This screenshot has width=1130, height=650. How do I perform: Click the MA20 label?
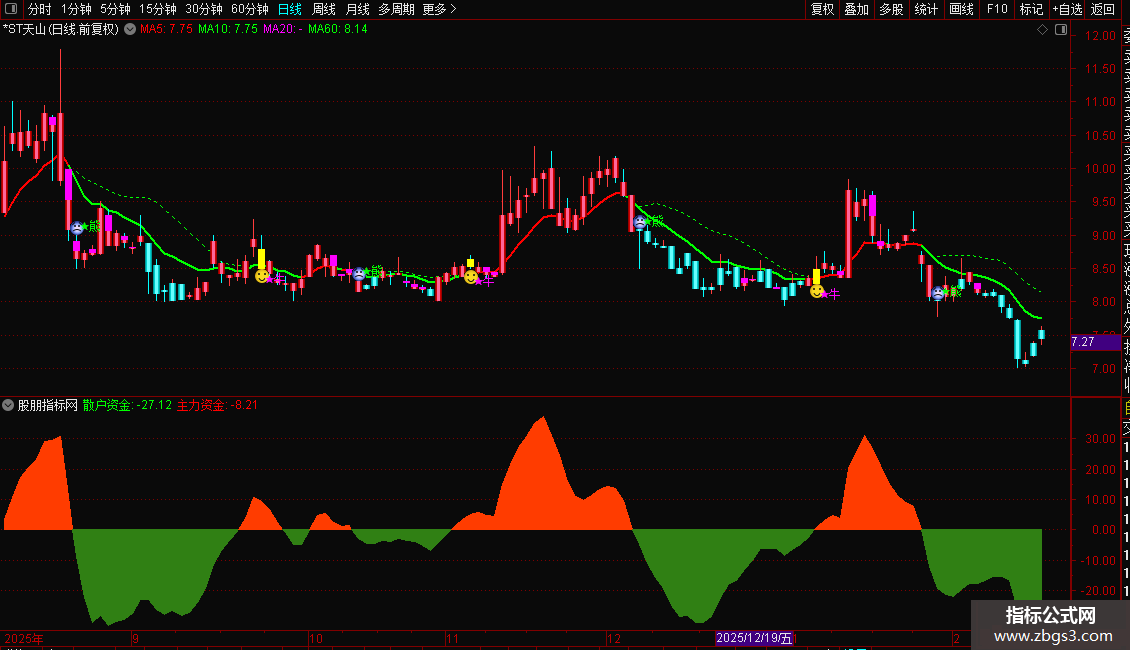pyautogui.click(x=282, y=29)
